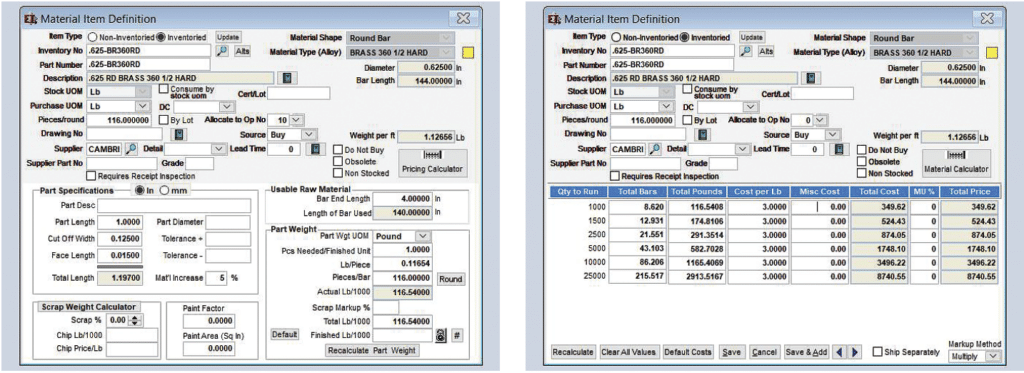Click yellow alloy color swatch in right window

pyautogui.click(x=992, y=52)
